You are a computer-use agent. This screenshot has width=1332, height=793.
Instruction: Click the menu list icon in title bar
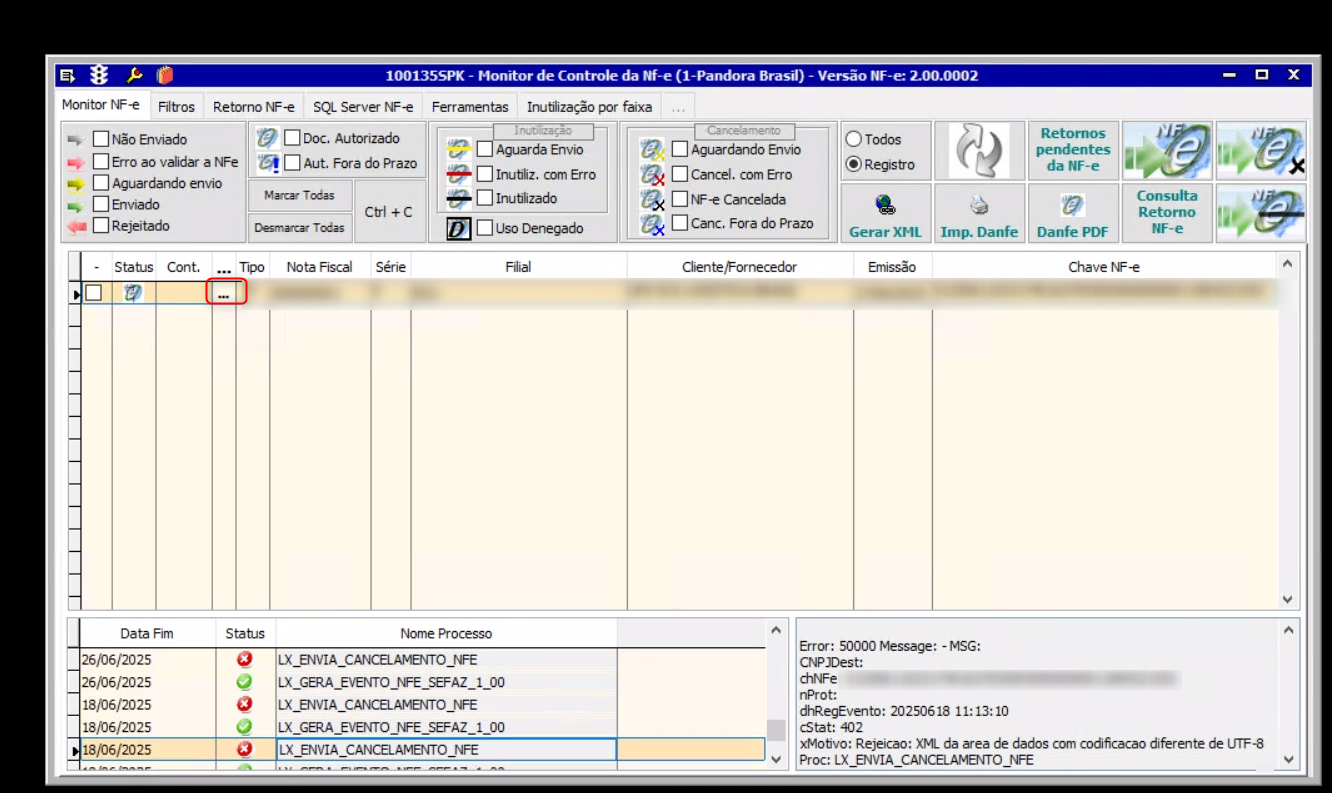point(66,75)
